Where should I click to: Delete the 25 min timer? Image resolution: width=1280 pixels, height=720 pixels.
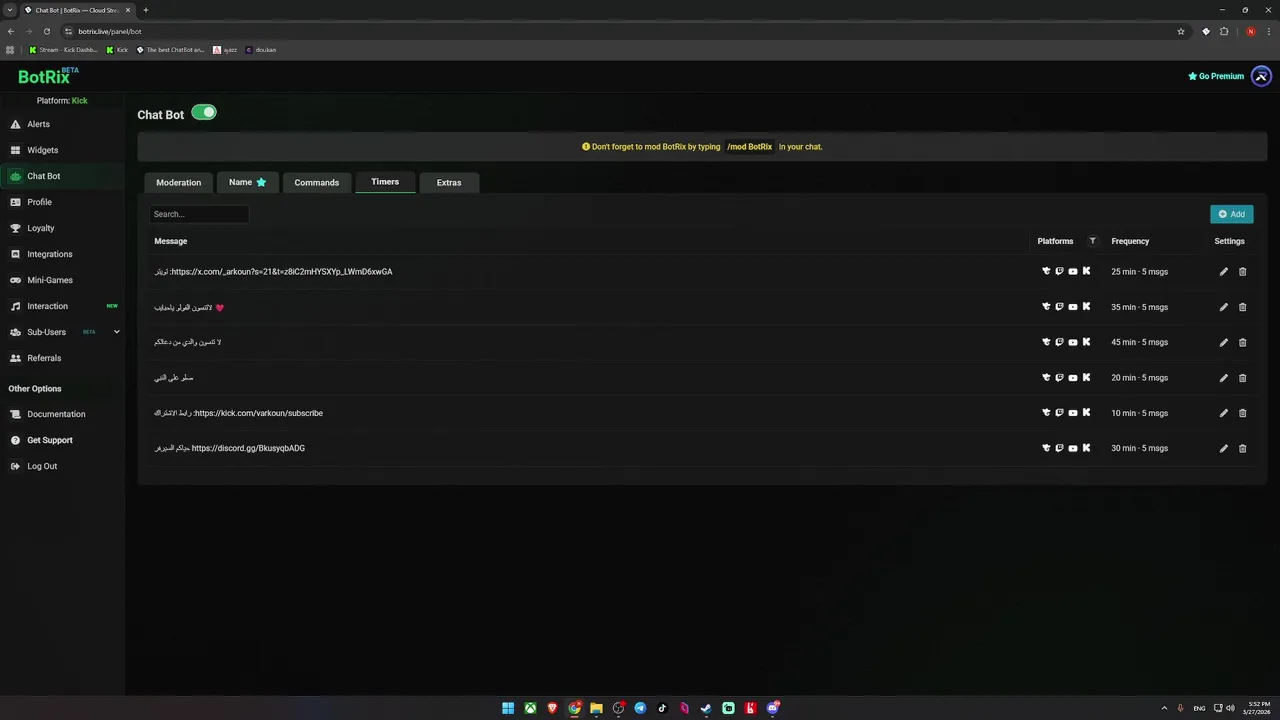pyautogui.click(x=1243, y=272)
